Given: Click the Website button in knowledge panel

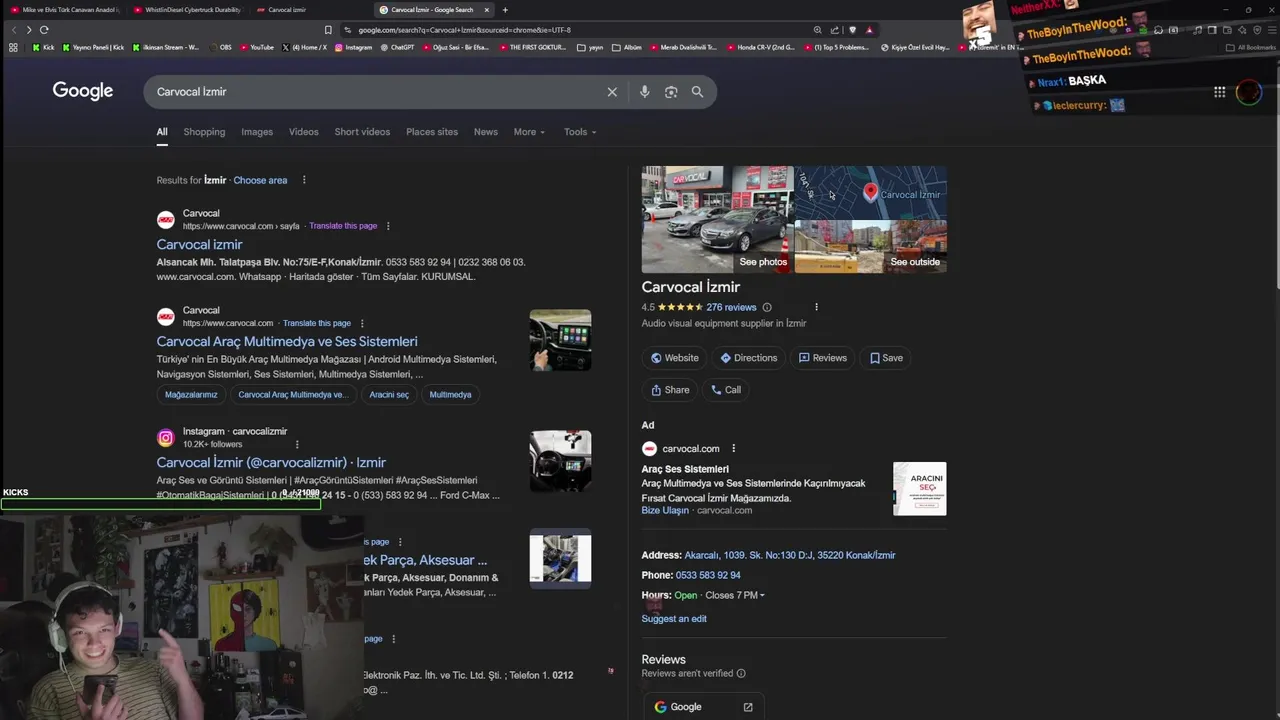Looking at the screenshot, I should [x=675, y=358].
